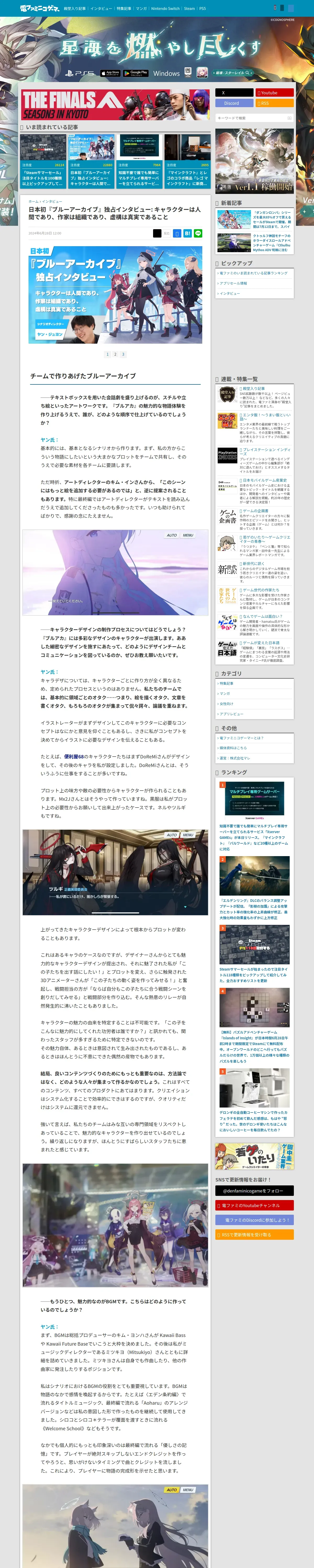Viewport: 314px width, 1568px height.
Task: Open the 電ファミニコゲーマーとは？ link
Action: pos(241,738)
